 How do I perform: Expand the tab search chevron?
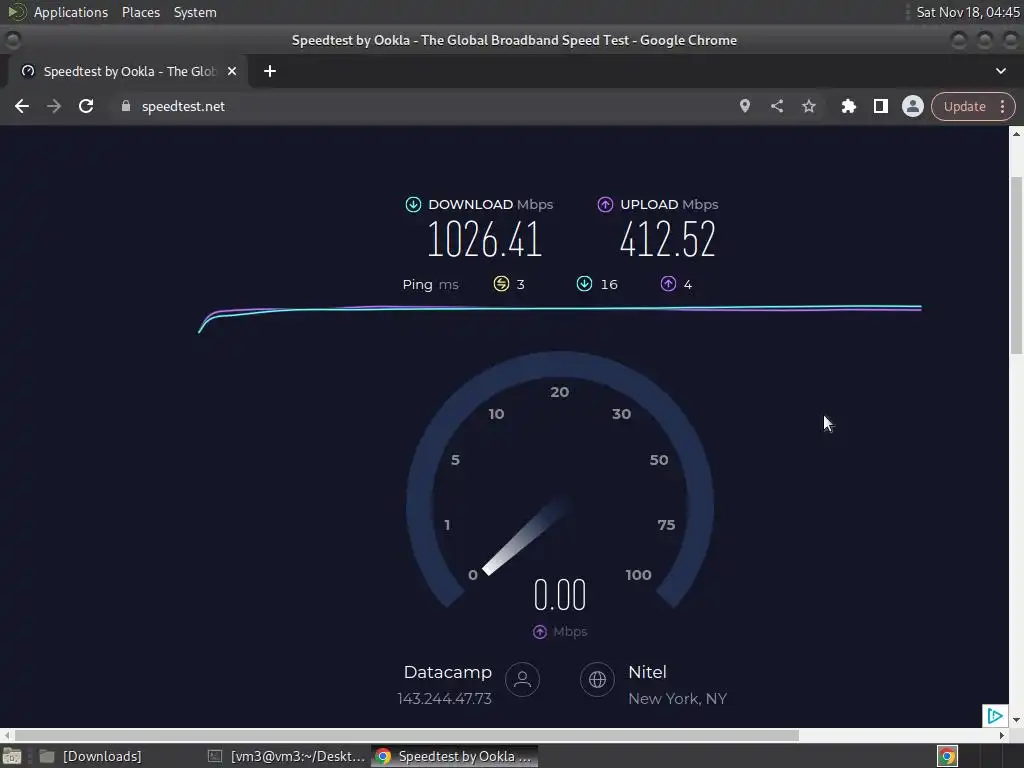(1000, 71)
